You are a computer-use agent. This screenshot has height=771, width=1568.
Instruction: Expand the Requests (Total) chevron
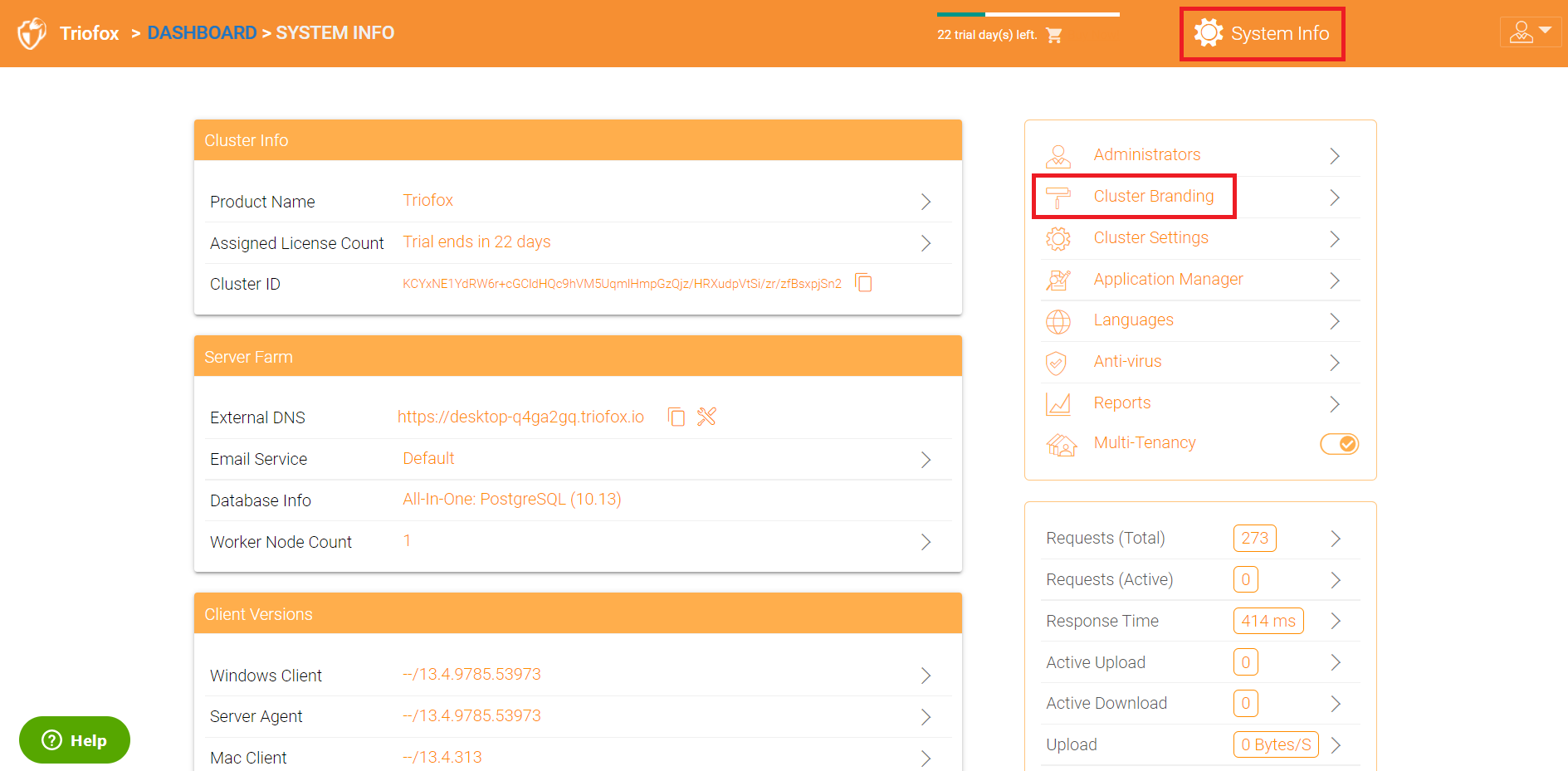click(1336, 539)
